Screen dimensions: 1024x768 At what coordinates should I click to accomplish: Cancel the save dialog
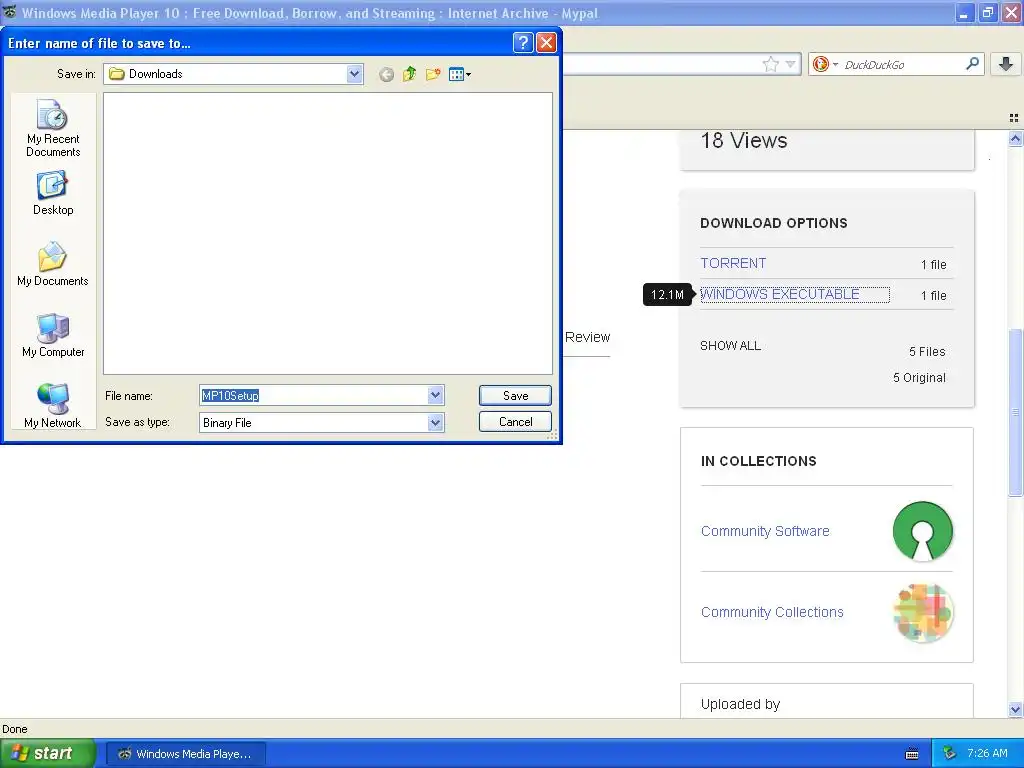coord(515,422)
